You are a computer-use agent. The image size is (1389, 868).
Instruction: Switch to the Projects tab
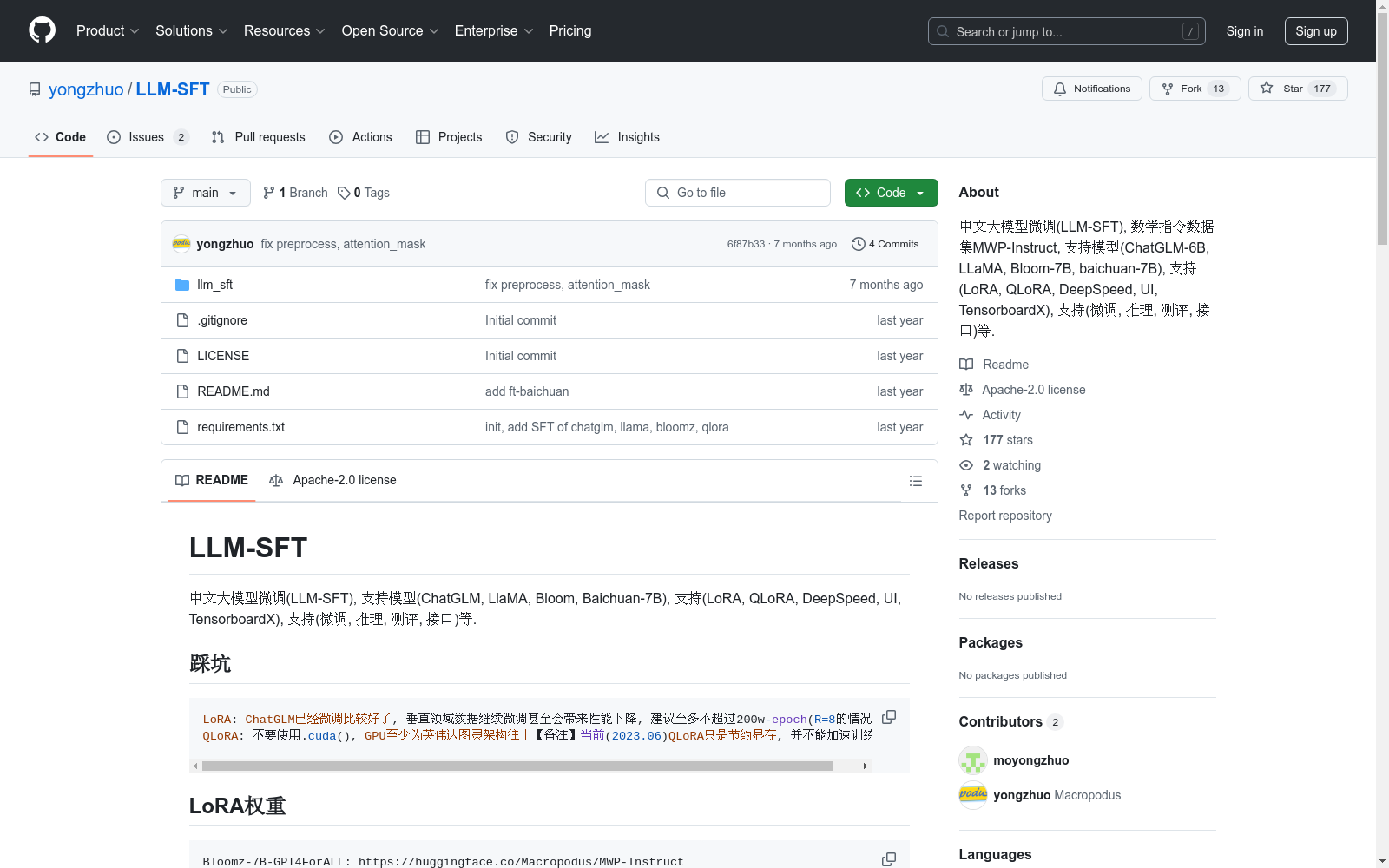click(x=449, y=137)
